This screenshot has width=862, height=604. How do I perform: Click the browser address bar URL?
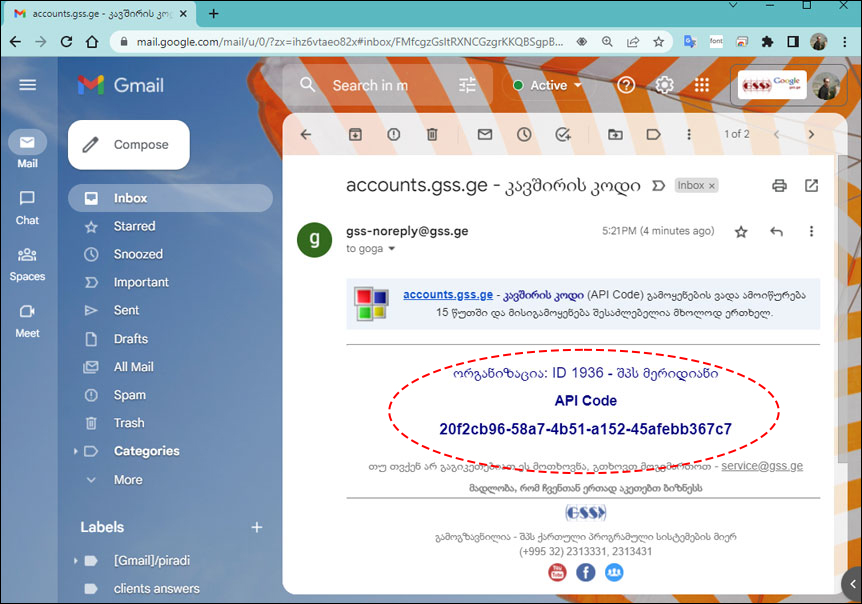350,41
